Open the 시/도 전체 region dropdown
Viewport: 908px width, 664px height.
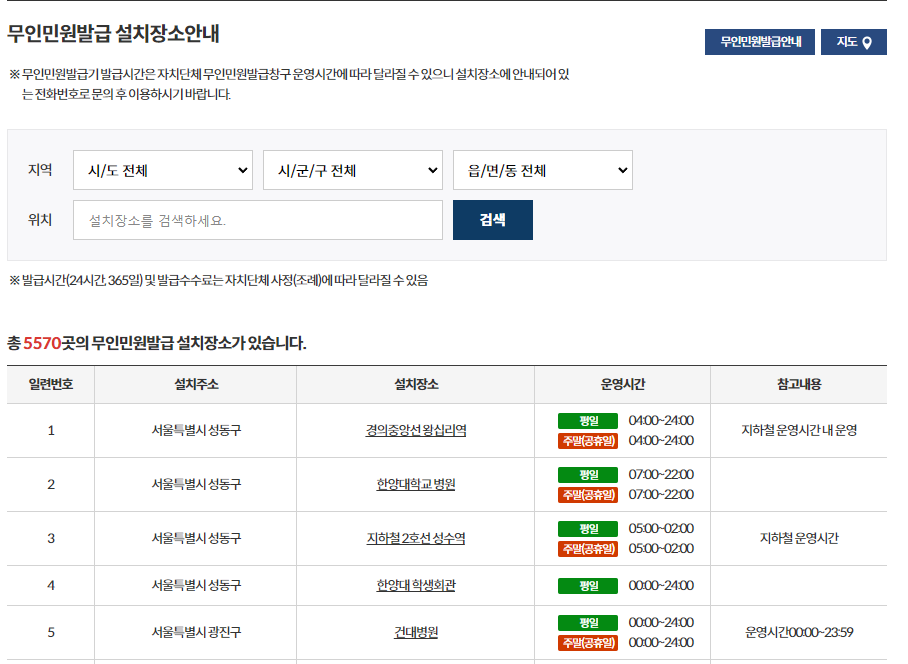coord(162,170)
